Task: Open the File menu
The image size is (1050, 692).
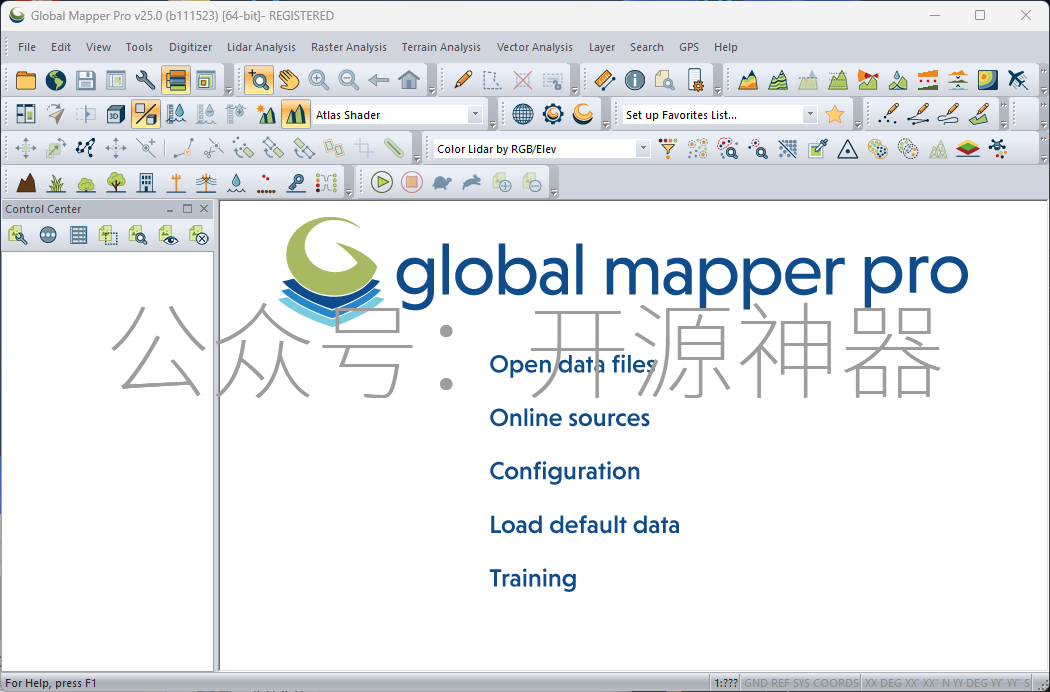Action: point(27,47)
